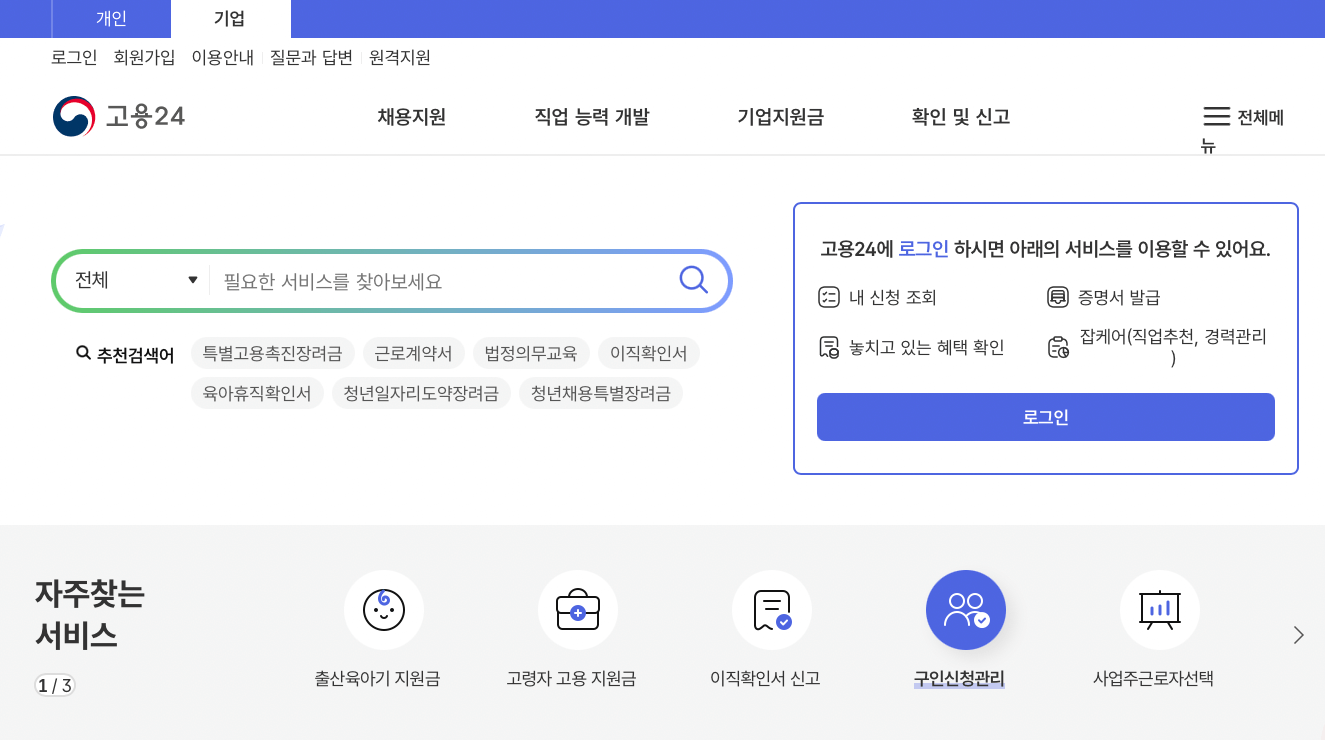Open 고령자 고용 지원금 via its briefcase icon

pos(578,610)
